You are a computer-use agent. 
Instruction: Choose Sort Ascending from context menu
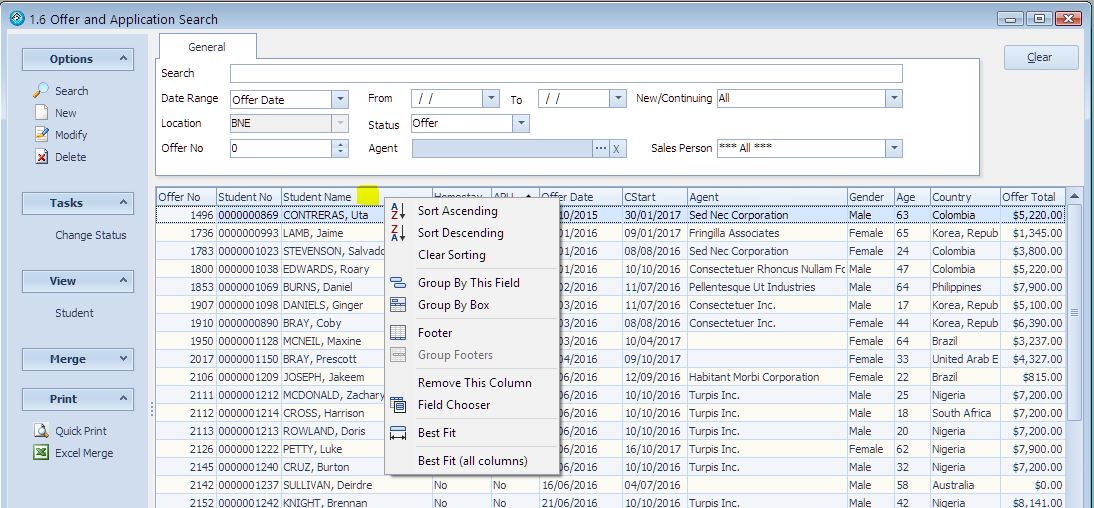457,211
